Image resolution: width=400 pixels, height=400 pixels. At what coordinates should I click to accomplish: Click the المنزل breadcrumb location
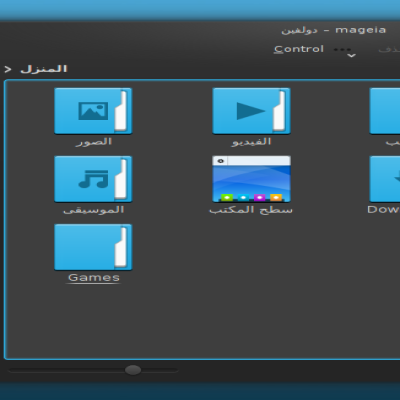[x=44, y=69]
